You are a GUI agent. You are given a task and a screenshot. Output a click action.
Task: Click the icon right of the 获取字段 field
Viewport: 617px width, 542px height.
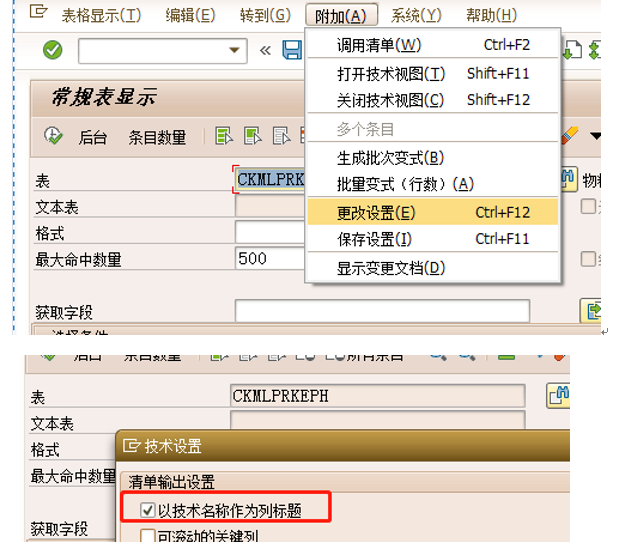click(591, 310)
